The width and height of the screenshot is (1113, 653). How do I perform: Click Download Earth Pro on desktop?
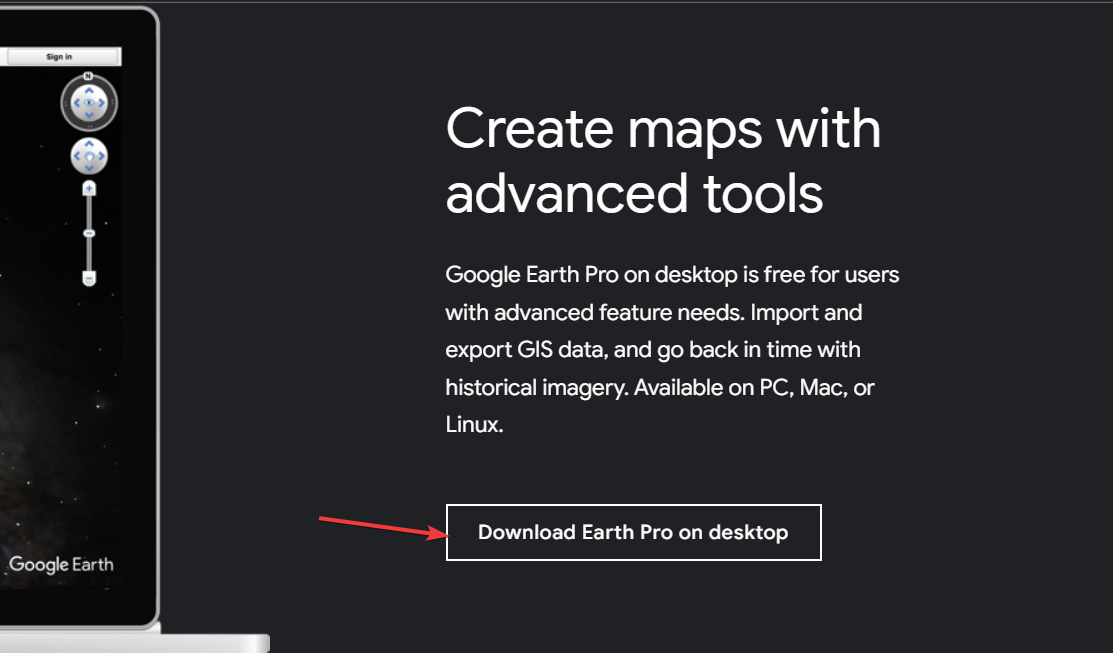[632, 532]
